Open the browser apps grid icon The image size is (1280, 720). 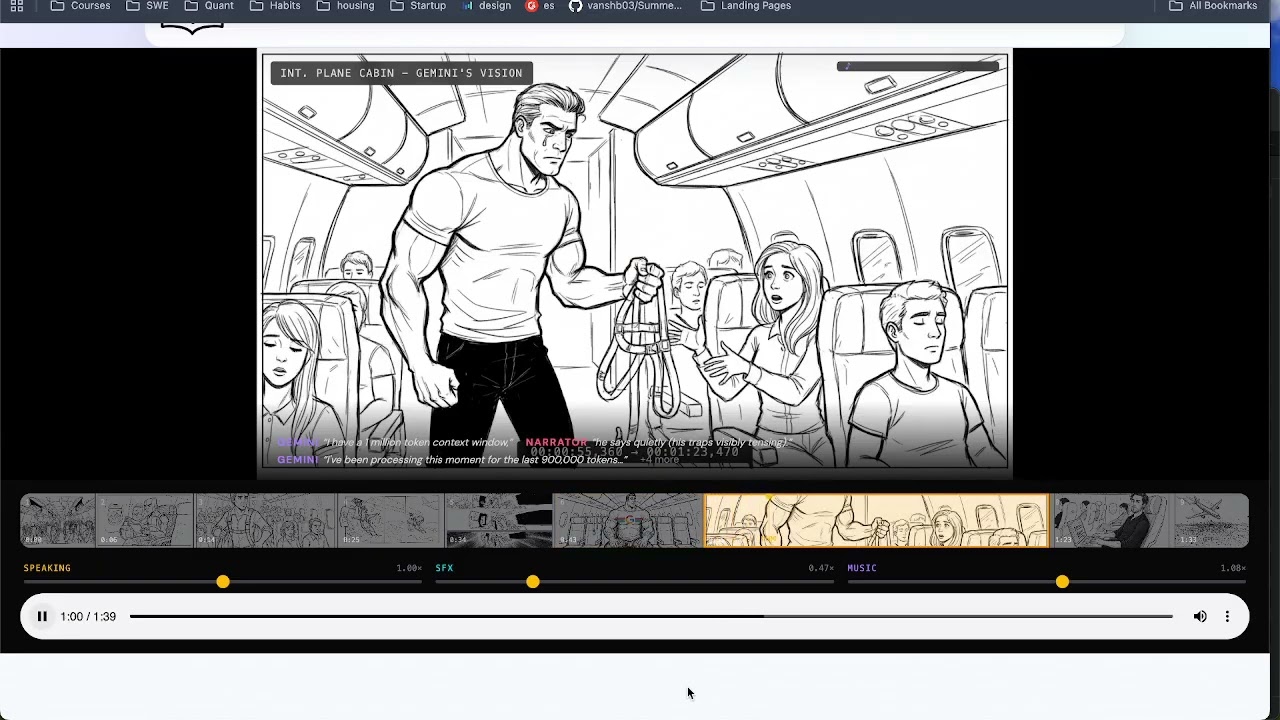pos(17,6)
